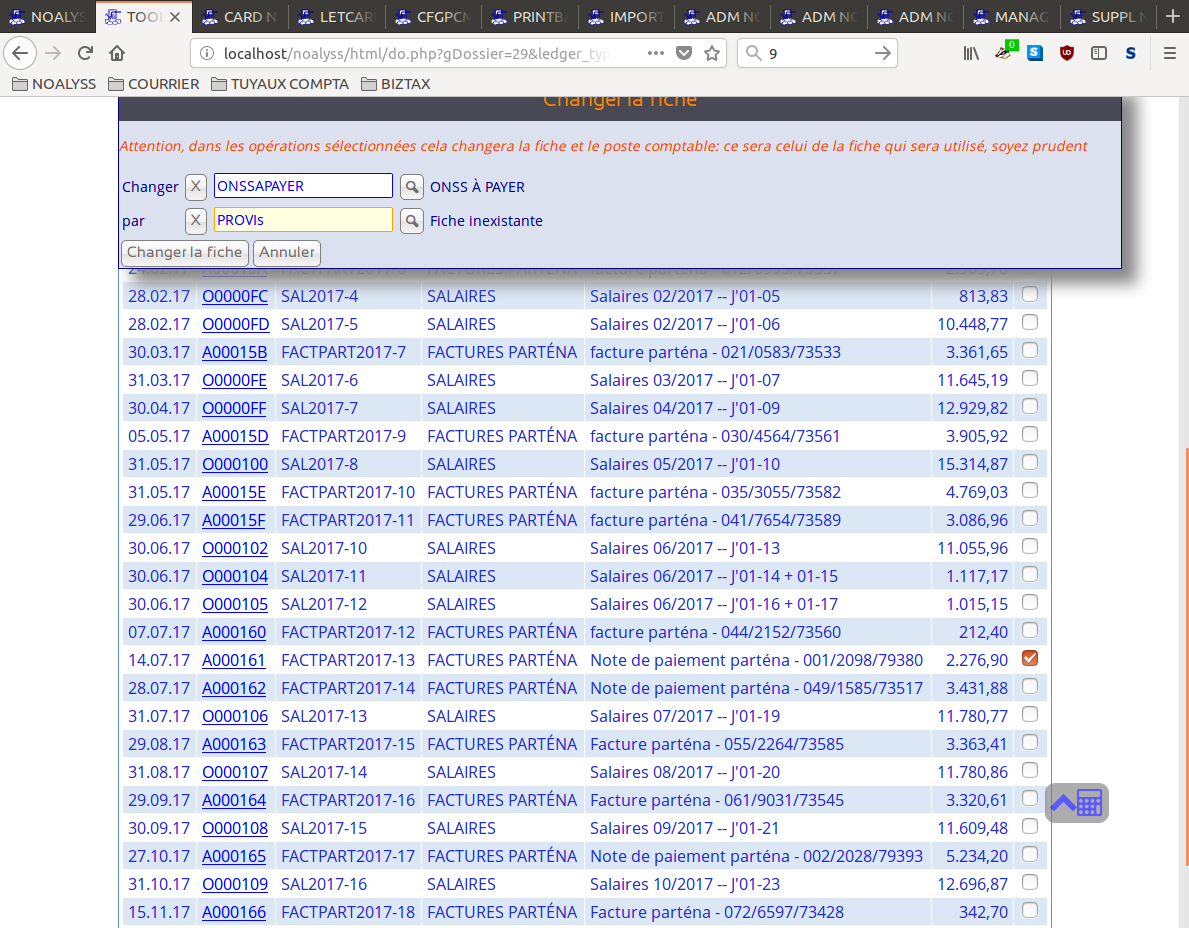Bookmark this page with the star icon
This screenshot has height=928, width=1189.
[x=712, y=54]
